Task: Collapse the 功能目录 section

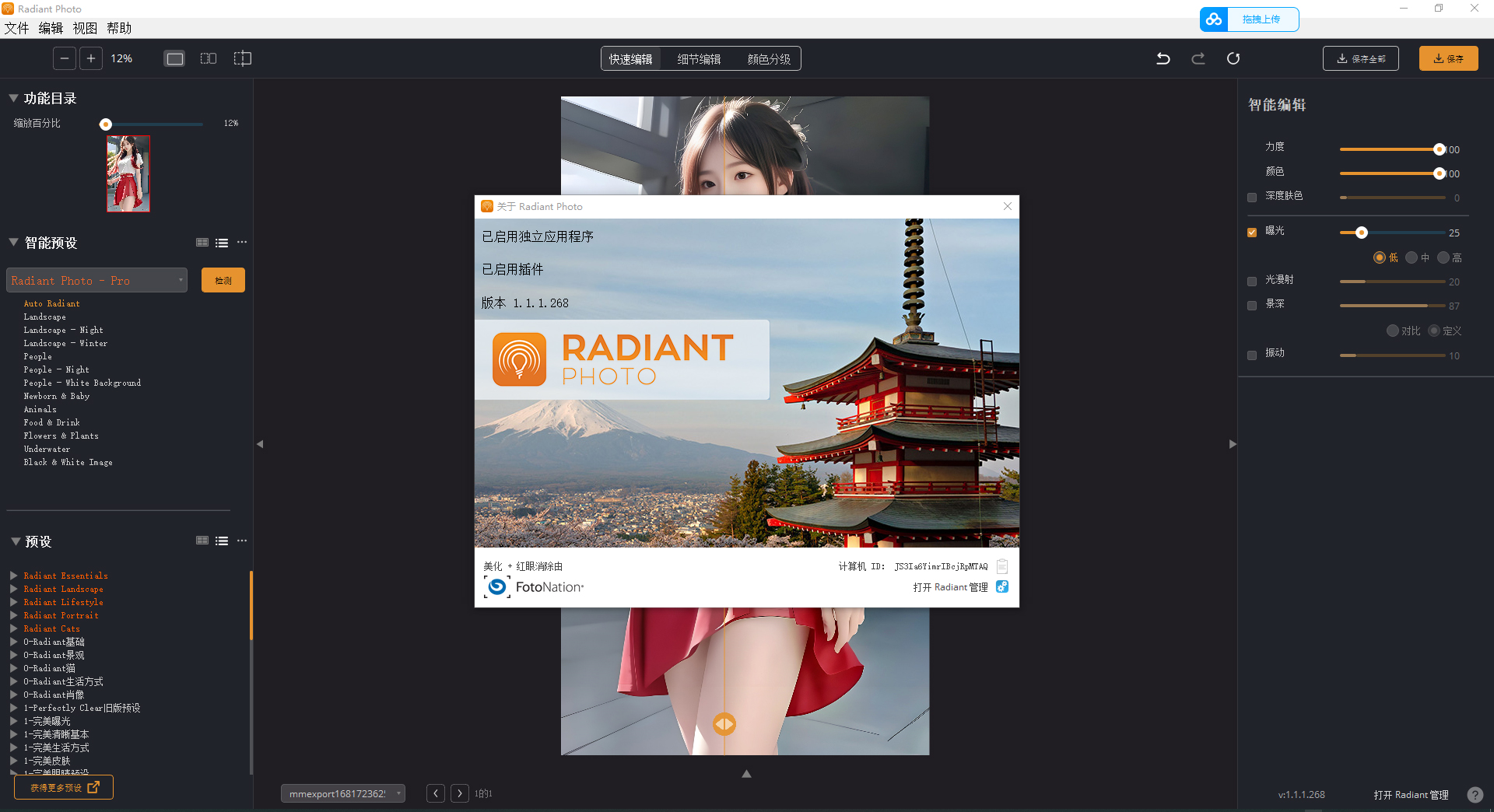Action: (x=13, y=98)
